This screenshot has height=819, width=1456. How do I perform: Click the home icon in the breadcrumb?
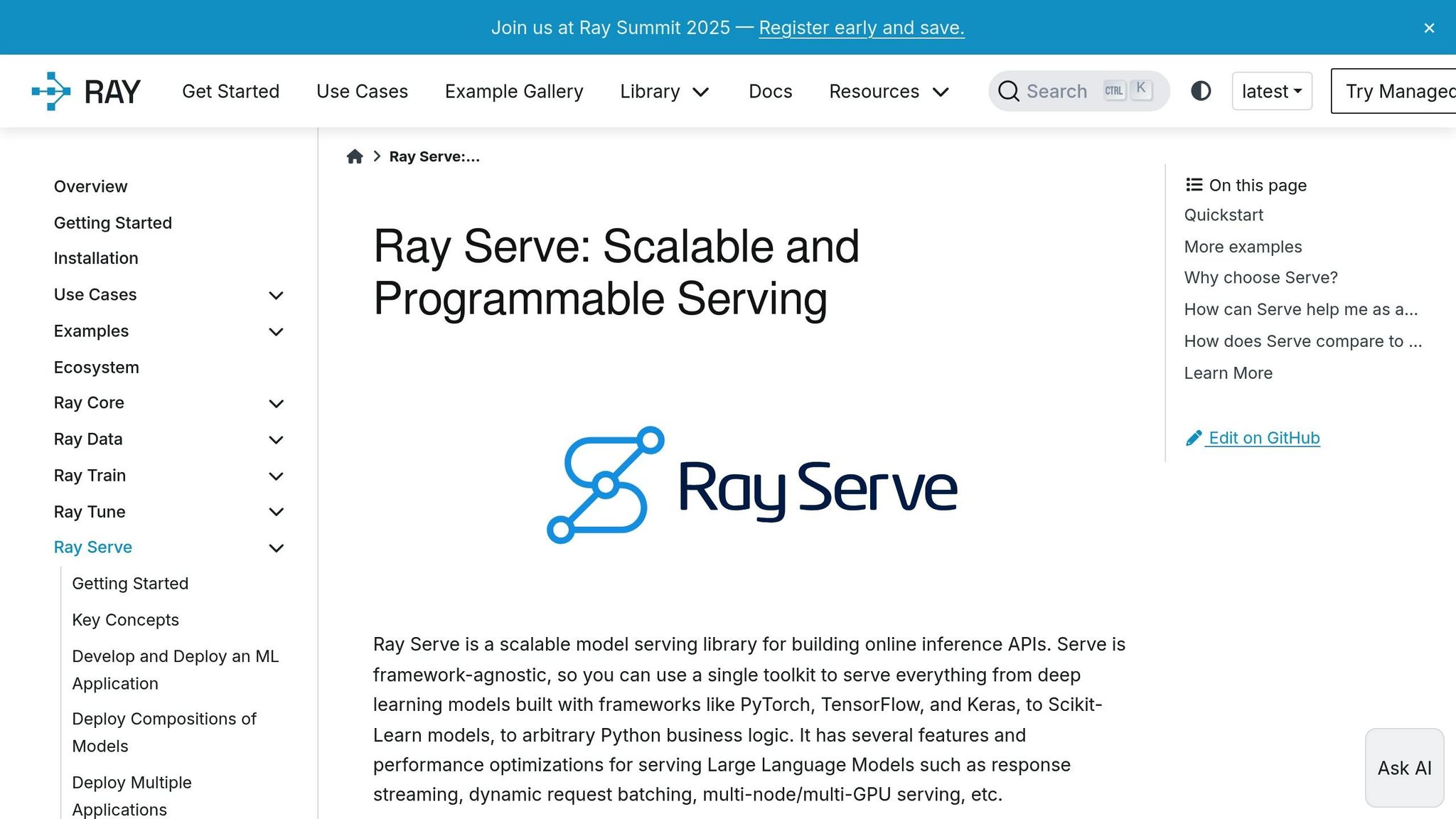(355, 156)
